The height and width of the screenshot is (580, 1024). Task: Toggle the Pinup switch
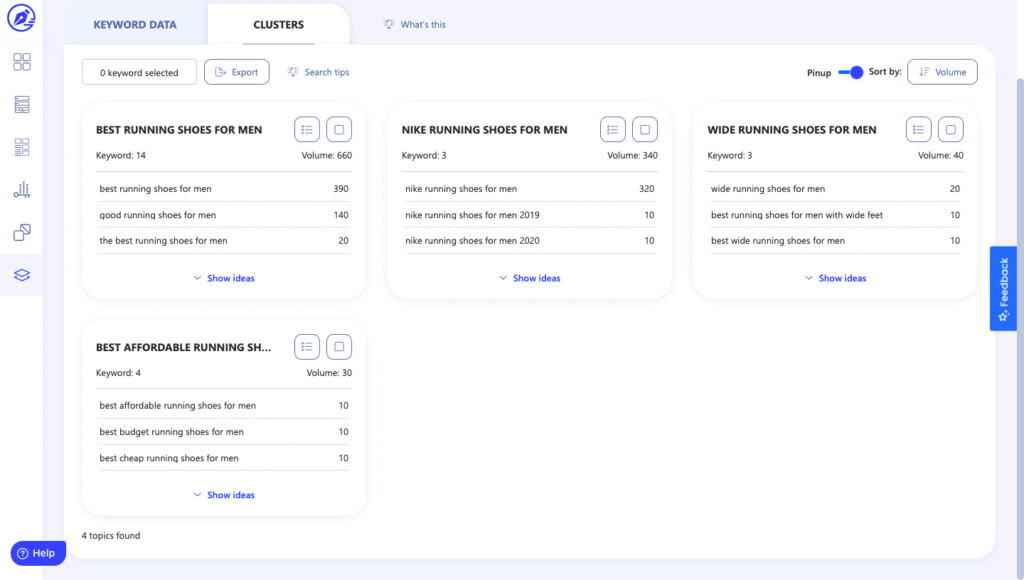point(850,72)
